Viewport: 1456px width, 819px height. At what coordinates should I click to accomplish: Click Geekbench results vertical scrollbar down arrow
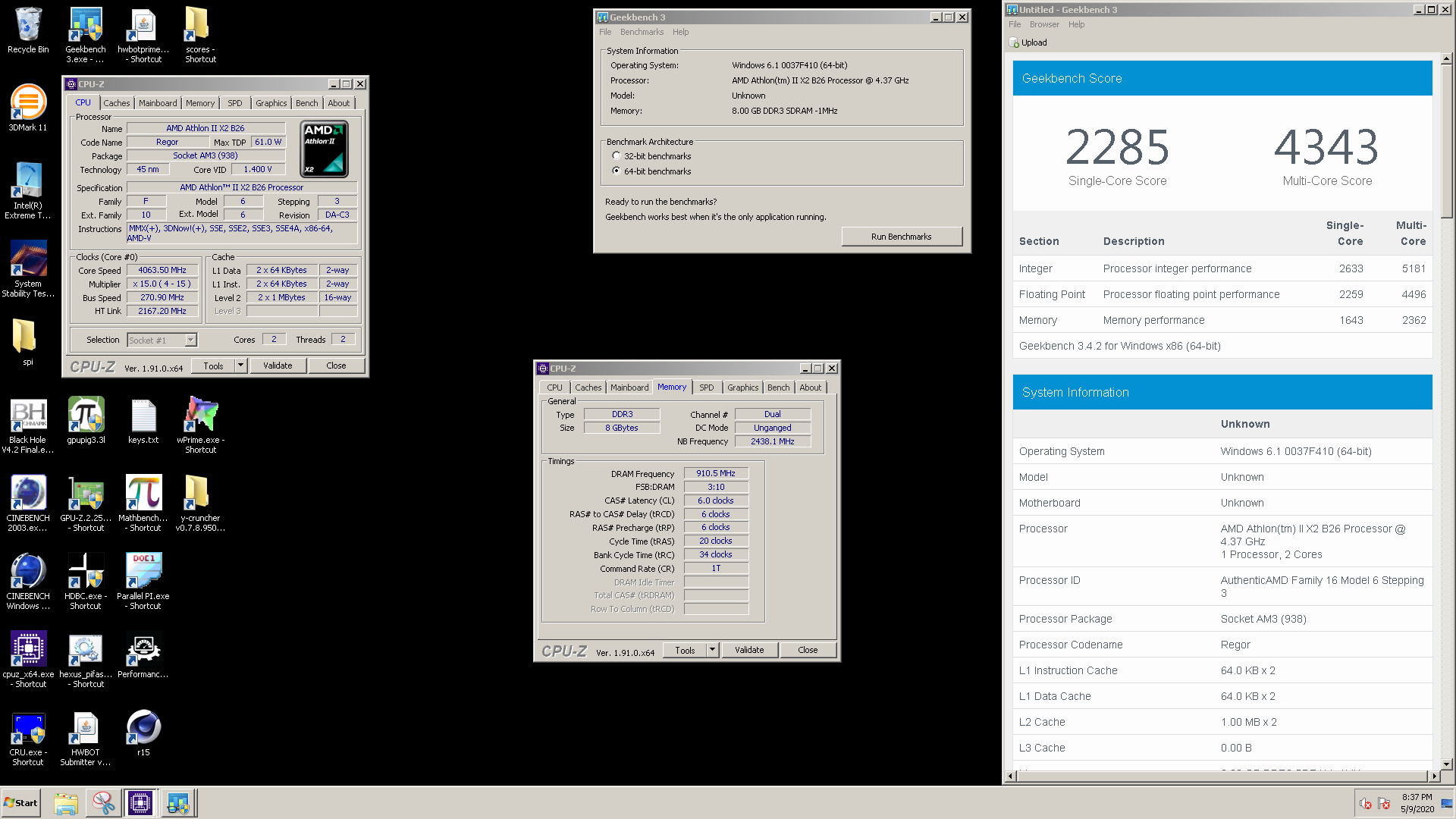click(x=1446, y=764)
